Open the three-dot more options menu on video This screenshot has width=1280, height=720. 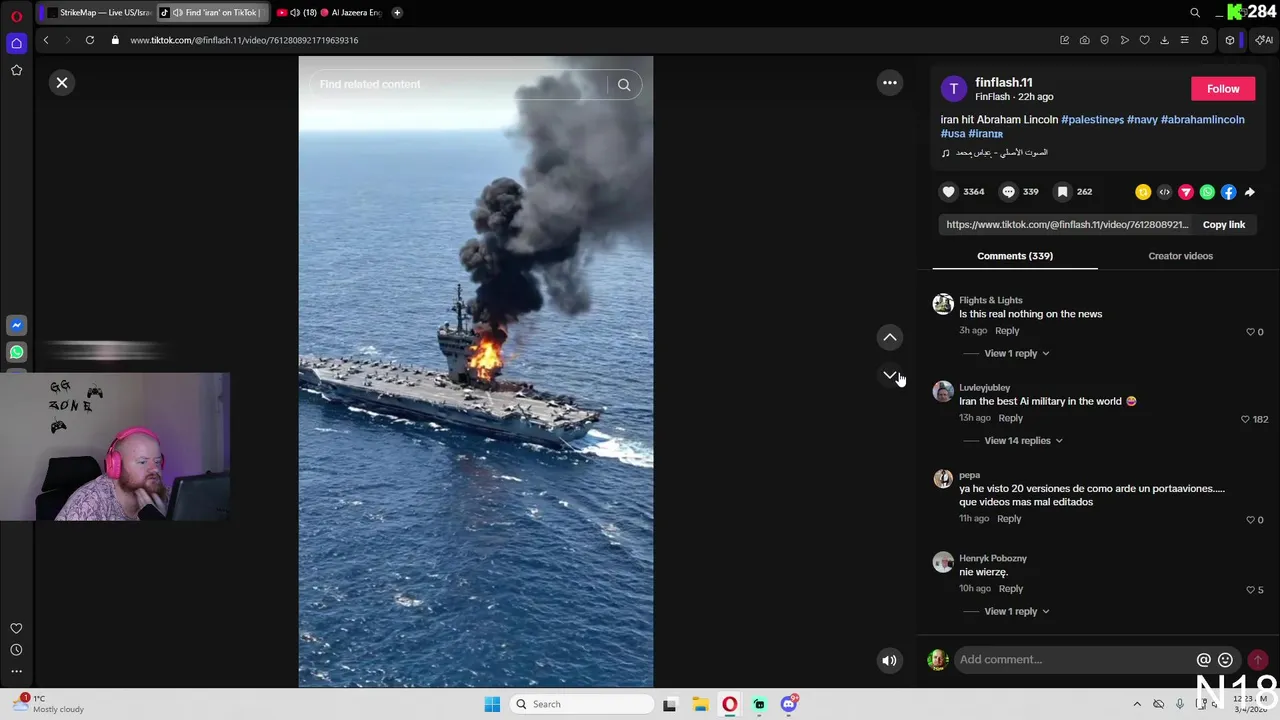889,83
